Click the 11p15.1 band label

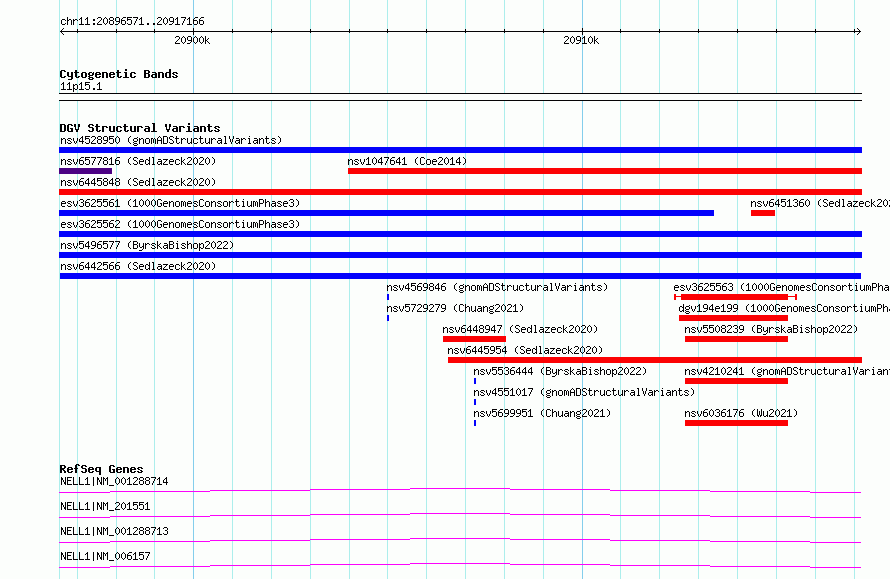point(81,86)
